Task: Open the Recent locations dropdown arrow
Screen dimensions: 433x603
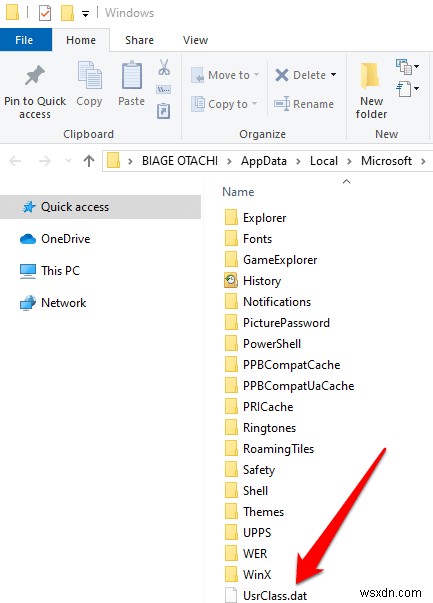Action: 68,161
